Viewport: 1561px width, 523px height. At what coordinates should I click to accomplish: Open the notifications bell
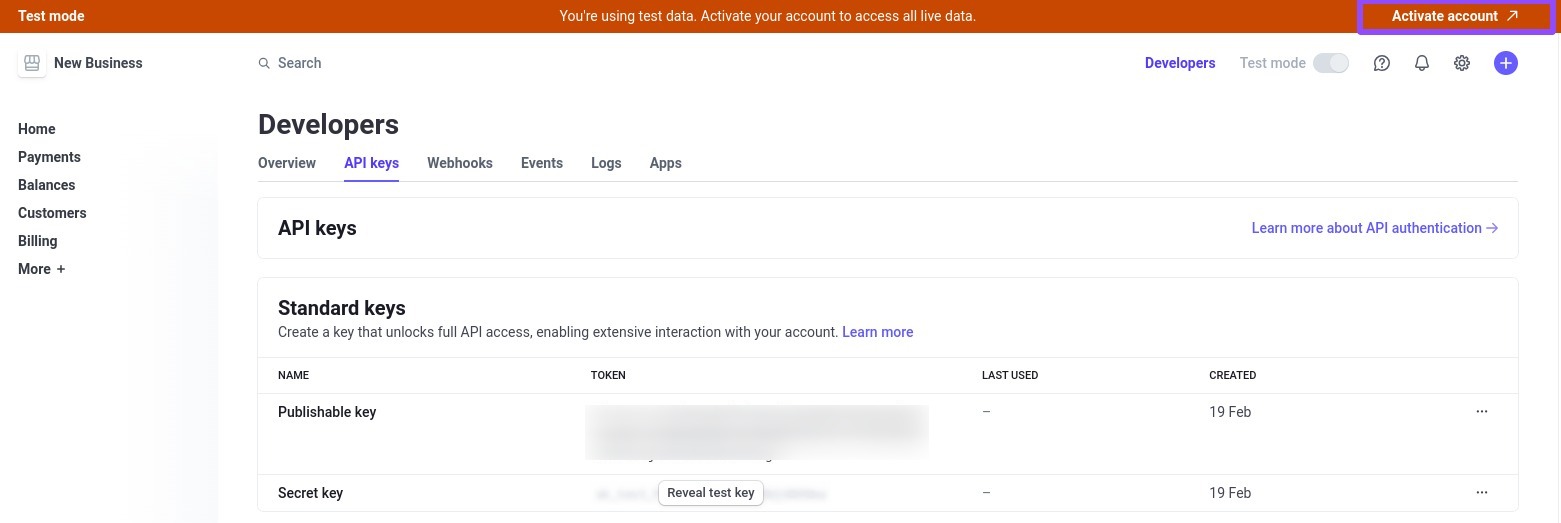[1422, 63]
